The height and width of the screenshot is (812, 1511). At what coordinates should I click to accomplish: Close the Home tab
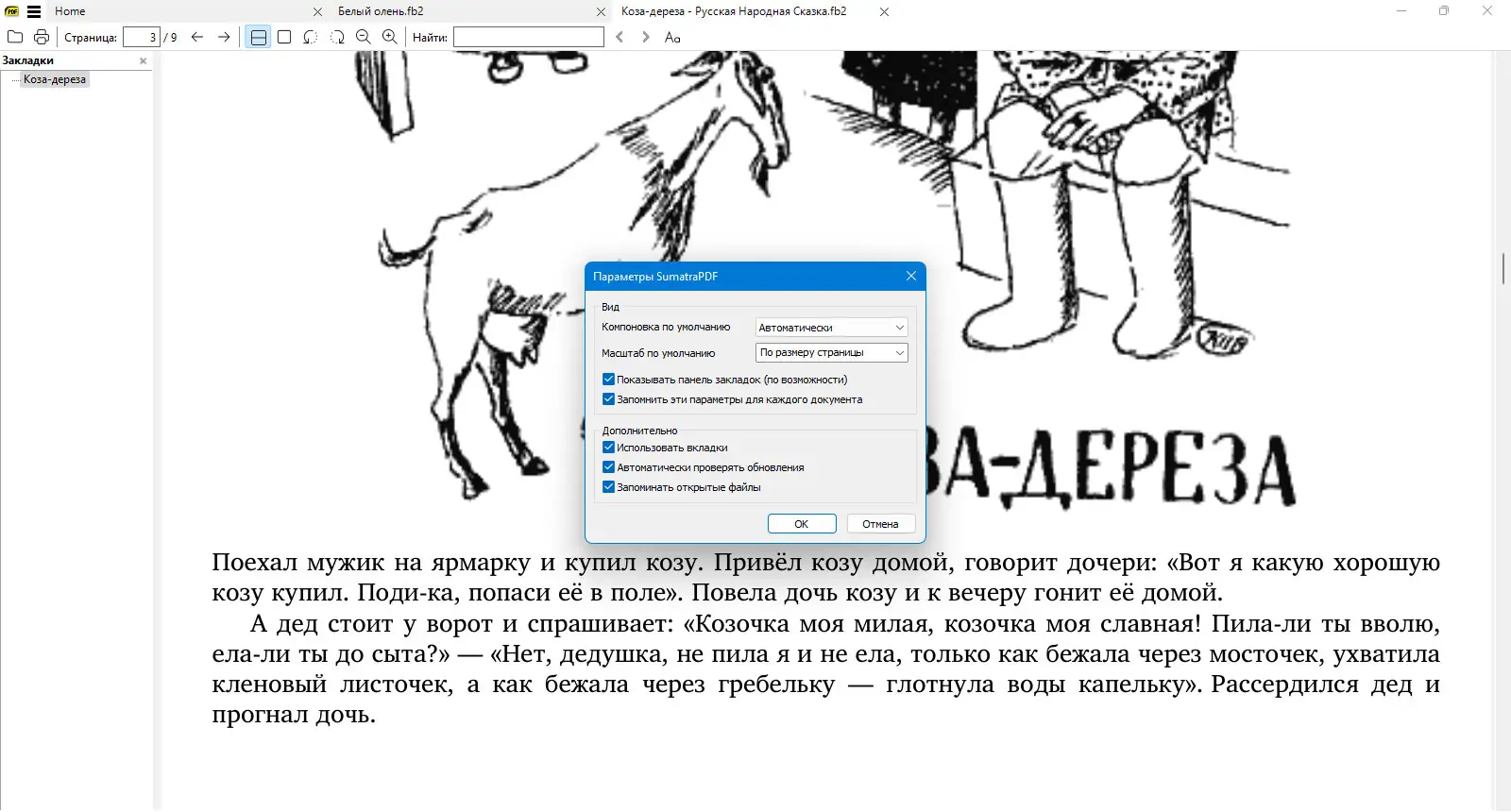coord(317,11)
